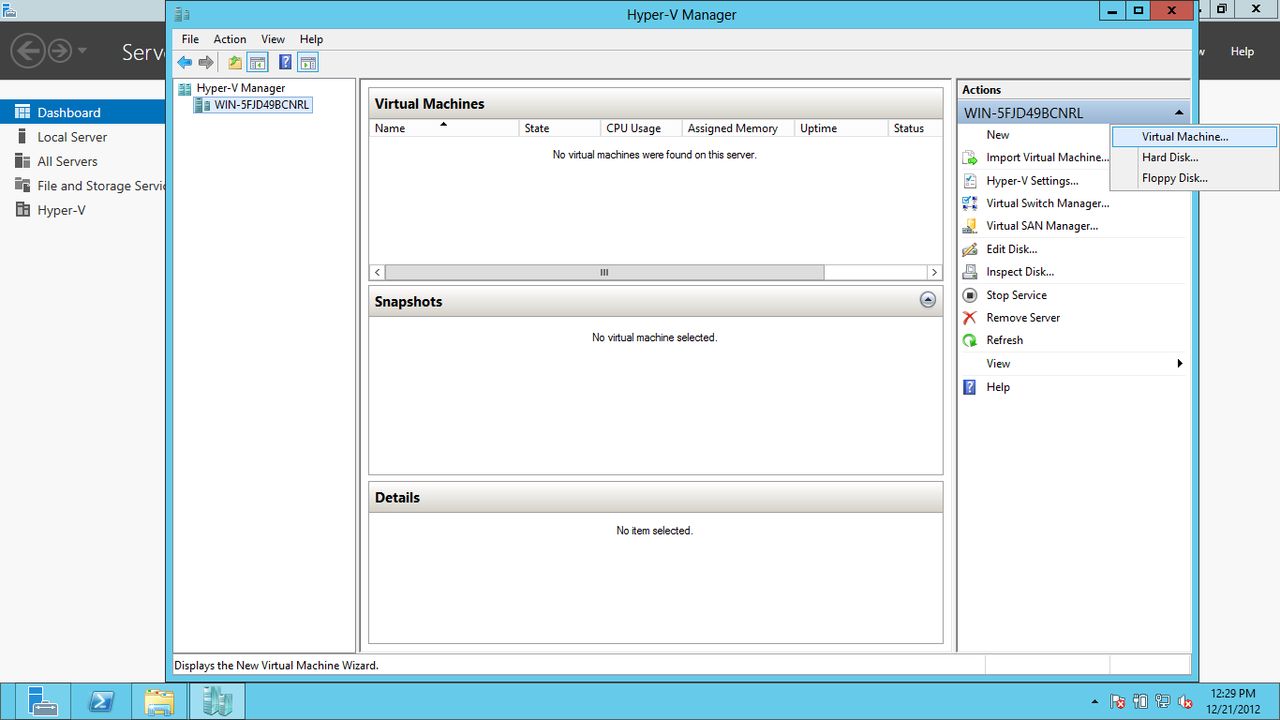Sort by State column header
The image size is (1280, 720).
(560, 128)
